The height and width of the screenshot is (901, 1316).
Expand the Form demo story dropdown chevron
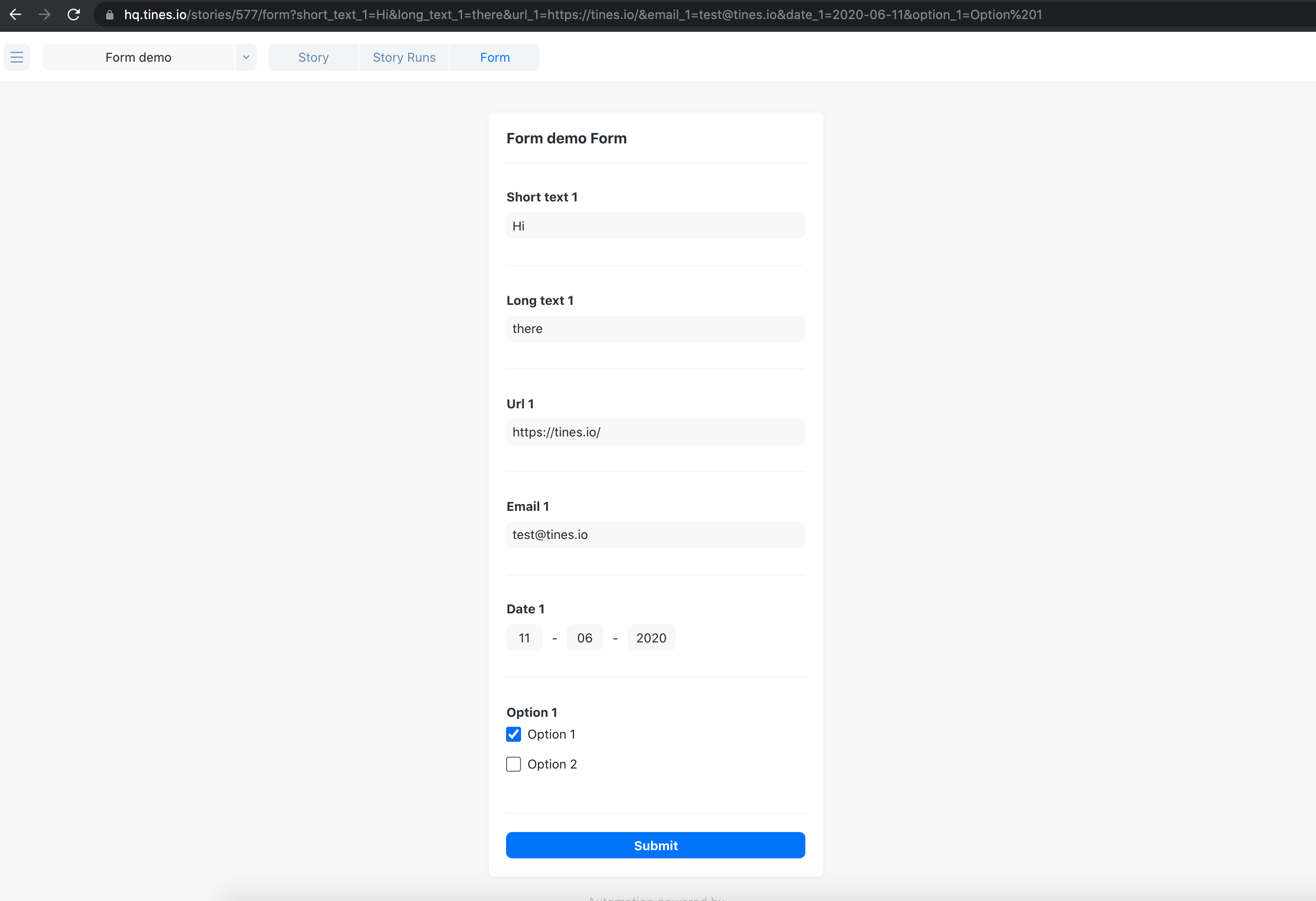246,57
